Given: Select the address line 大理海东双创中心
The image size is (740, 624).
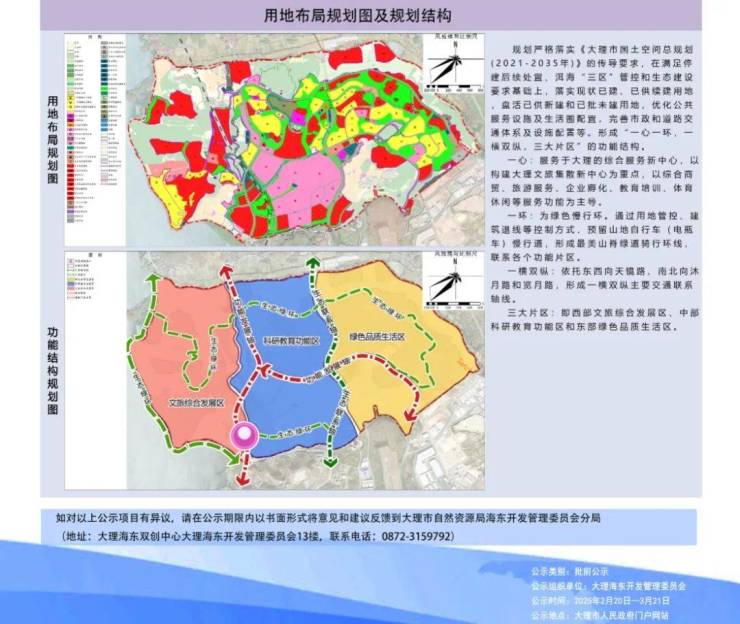Looking at the screenshot, I should click(x=256, y=536).
